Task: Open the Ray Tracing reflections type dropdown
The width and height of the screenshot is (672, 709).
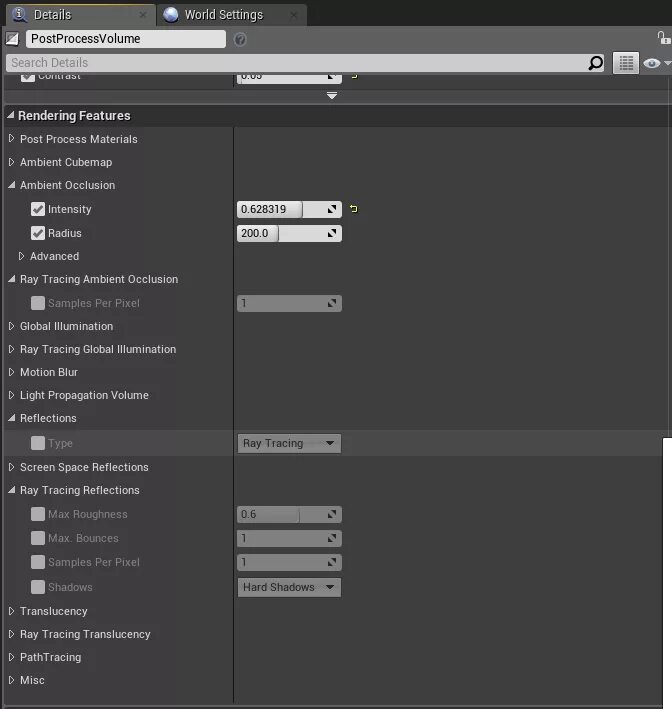Action: 289,443
